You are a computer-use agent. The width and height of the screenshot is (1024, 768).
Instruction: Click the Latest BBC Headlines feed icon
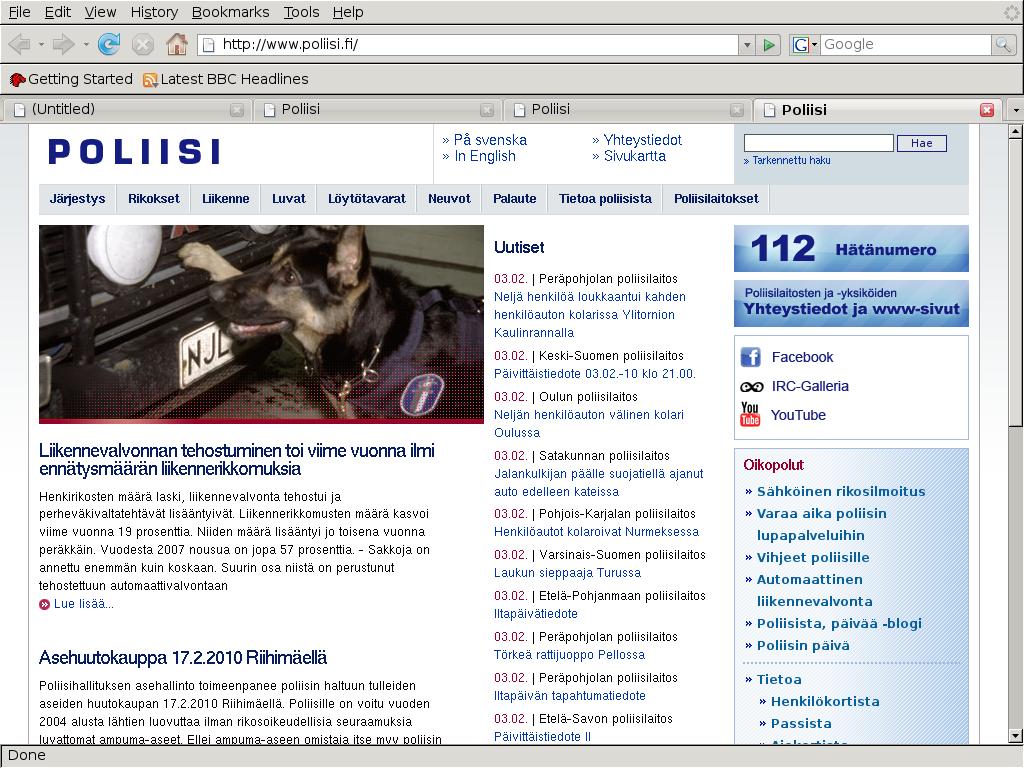(x=150, y=80)
